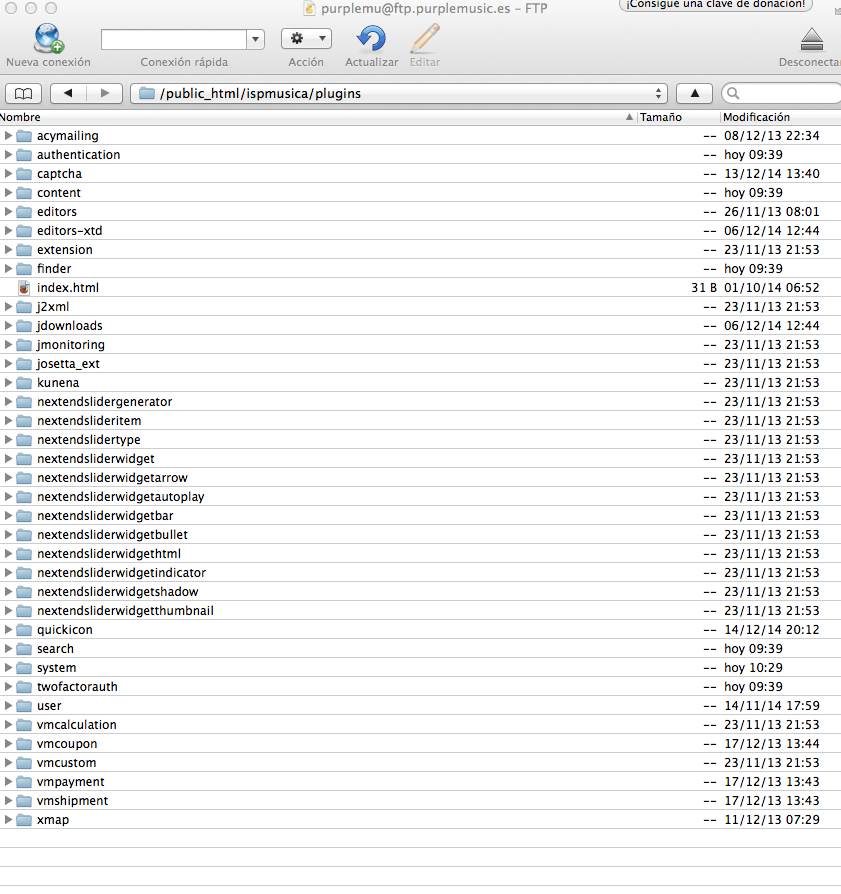The width and height of the screenshot is (841, 894).
Task: Click the 31 B size of index.html
Action: pyautogui.click(x=704, y=287)
